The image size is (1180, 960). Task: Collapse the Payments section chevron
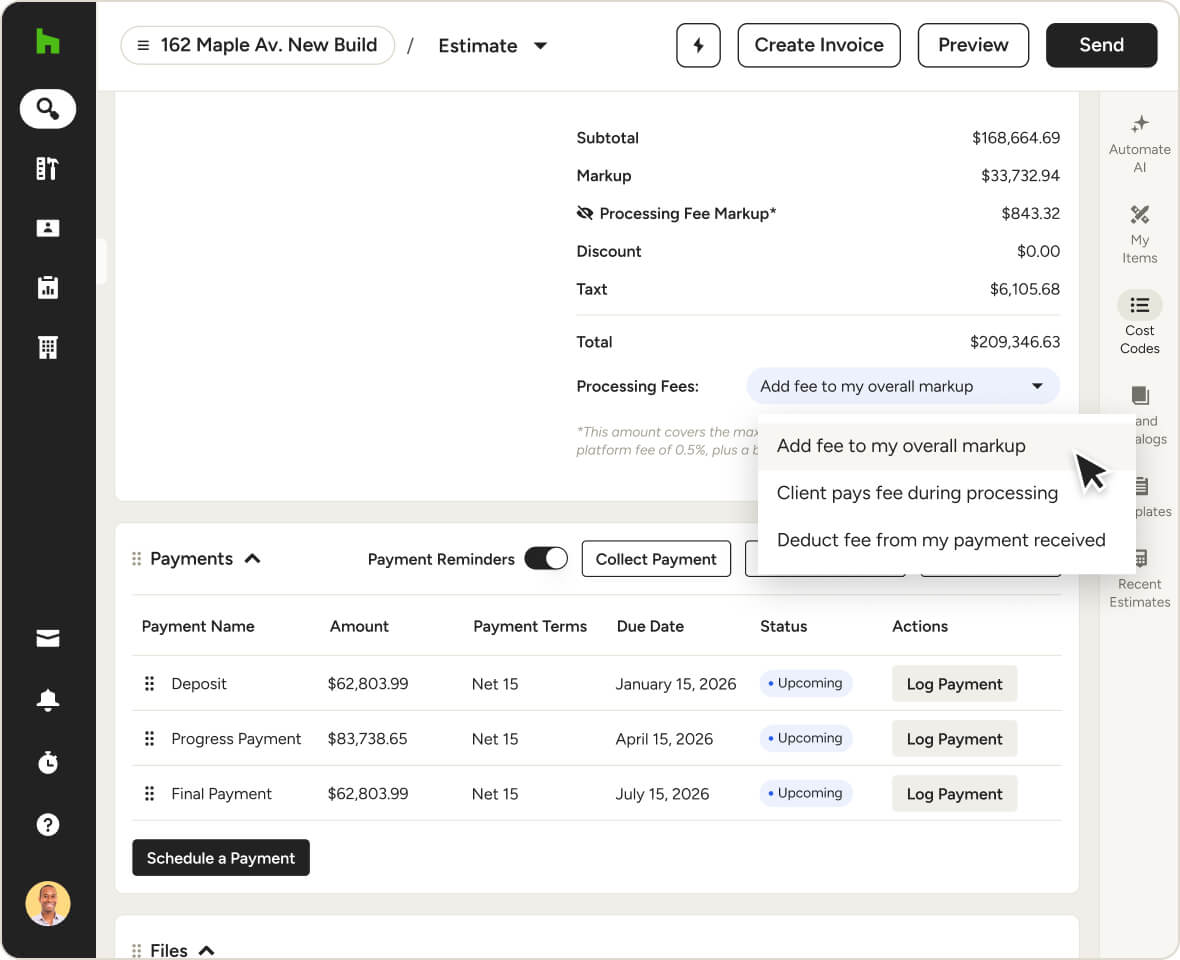tap(253, 559)
